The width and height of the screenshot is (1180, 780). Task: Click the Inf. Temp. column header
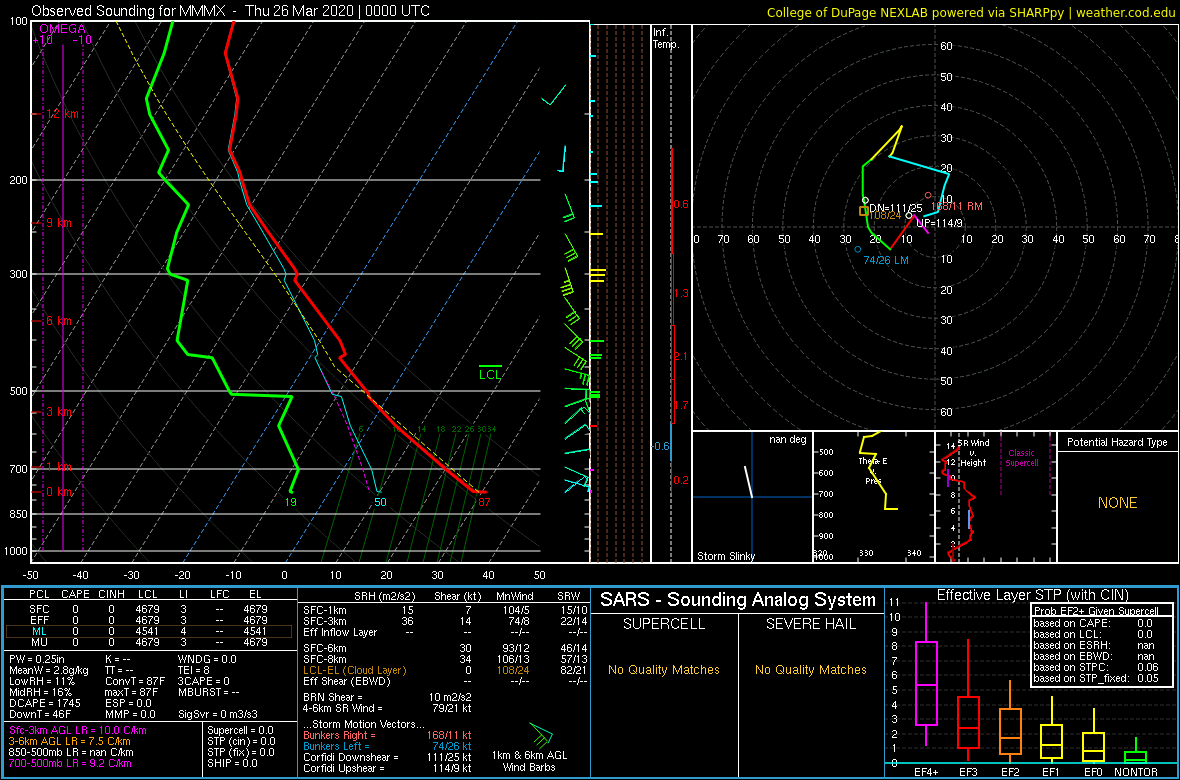pos(667,38)
